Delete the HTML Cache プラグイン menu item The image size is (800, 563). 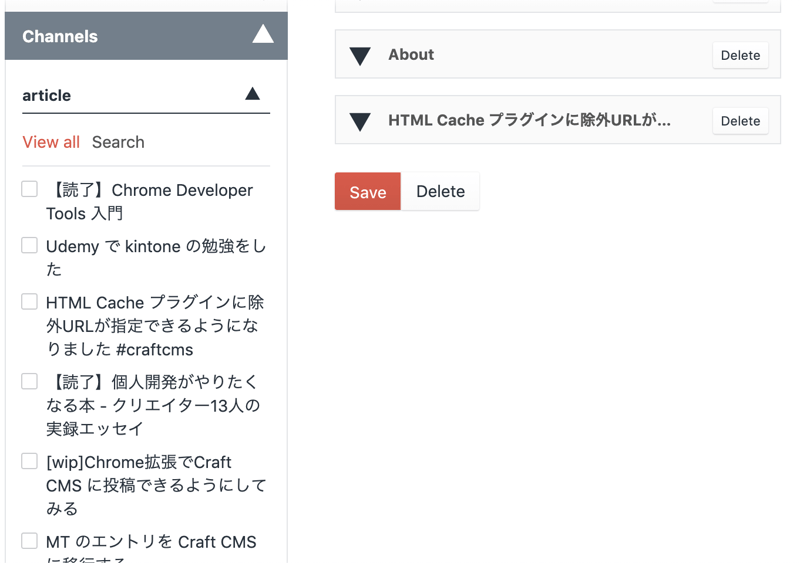pyautogui.click(x=740, y=121)
